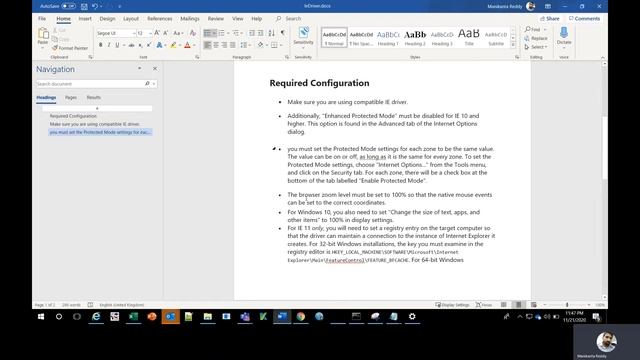Open Excel from the taskbar

pyautogui.click(x=133, y=316)
